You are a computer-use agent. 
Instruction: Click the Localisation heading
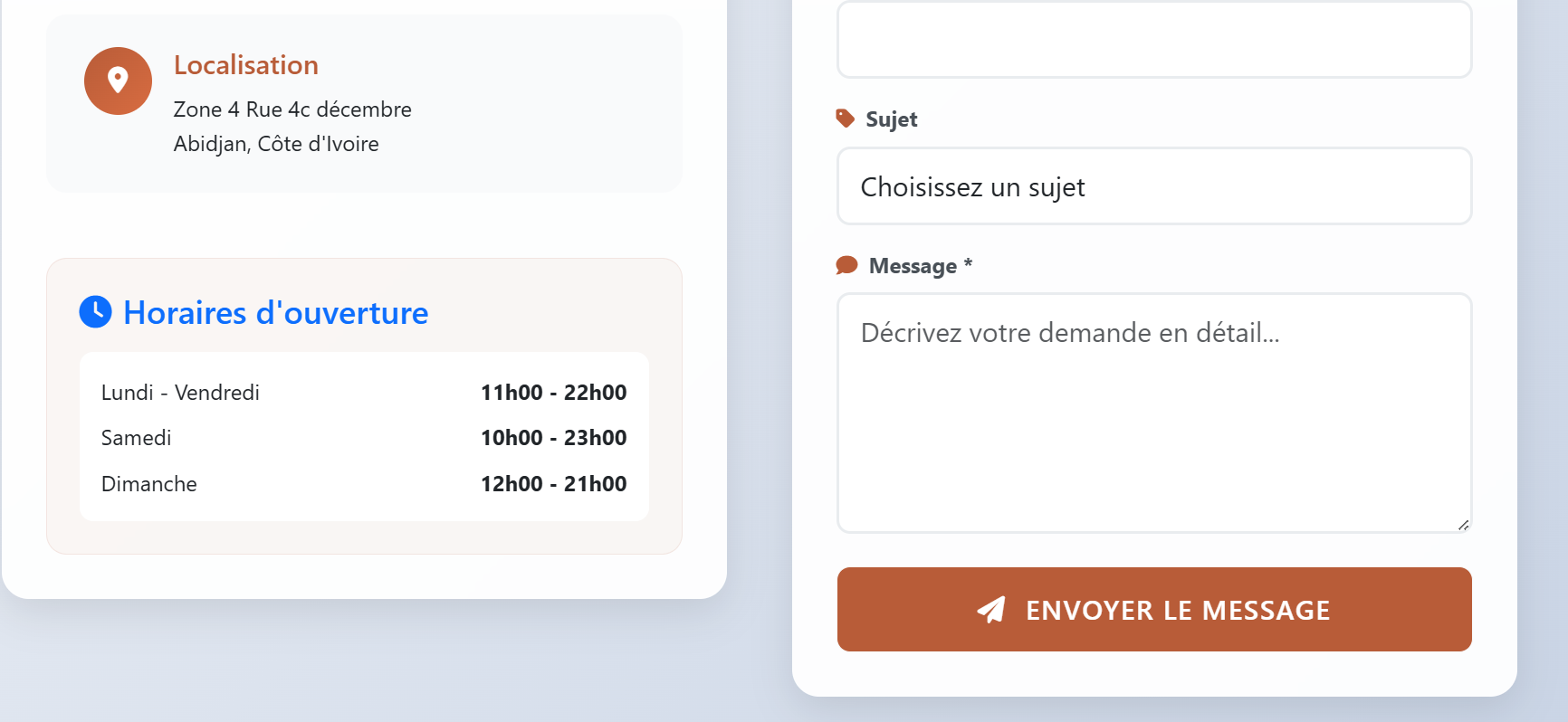pos(246,65)
